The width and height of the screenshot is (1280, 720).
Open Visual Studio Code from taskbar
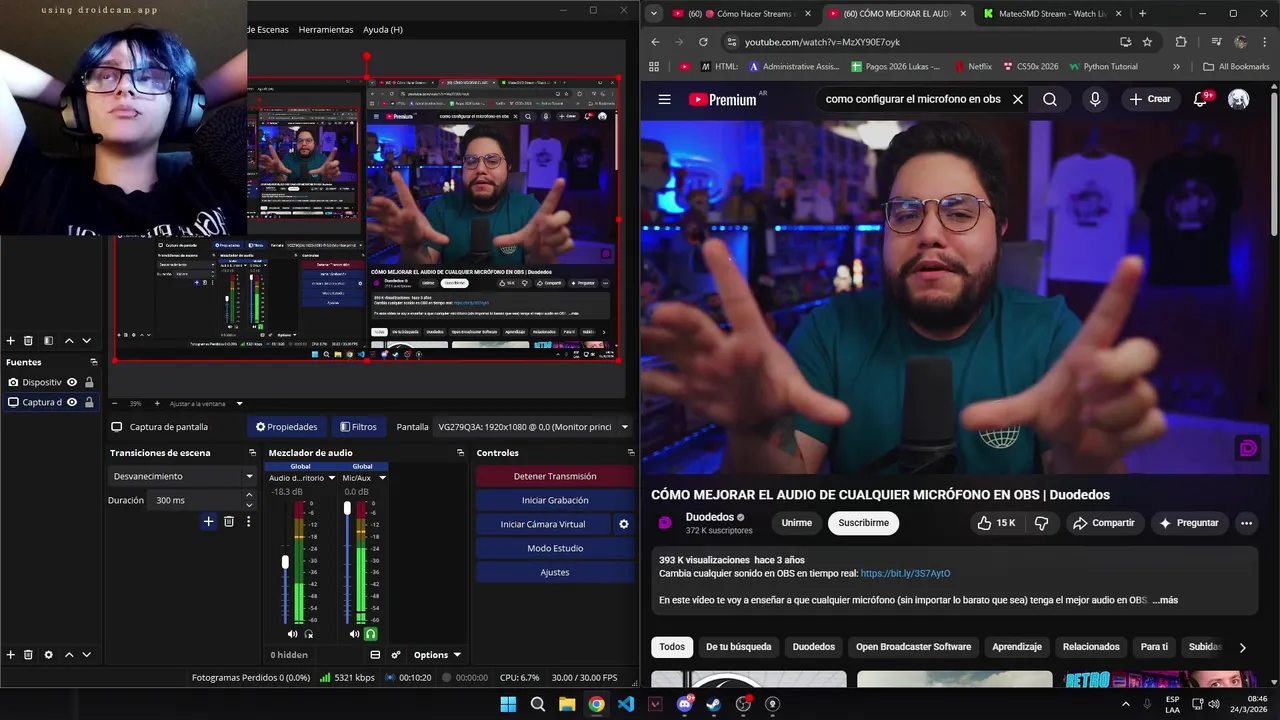point(626,704)
